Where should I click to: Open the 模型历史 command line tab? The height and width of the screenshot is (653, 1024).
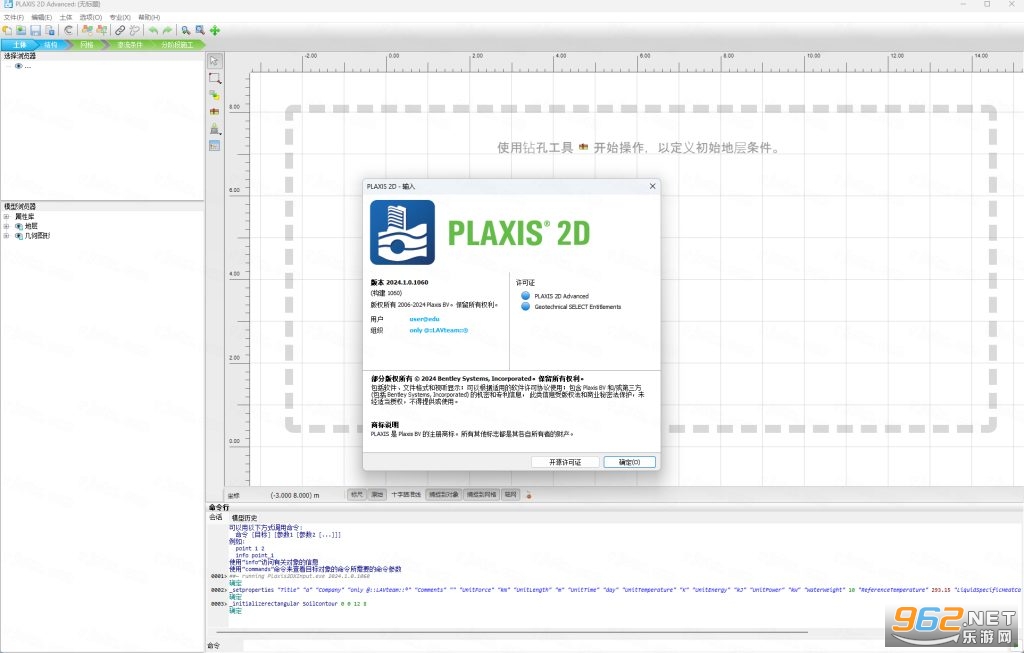(x=244, y=517)
